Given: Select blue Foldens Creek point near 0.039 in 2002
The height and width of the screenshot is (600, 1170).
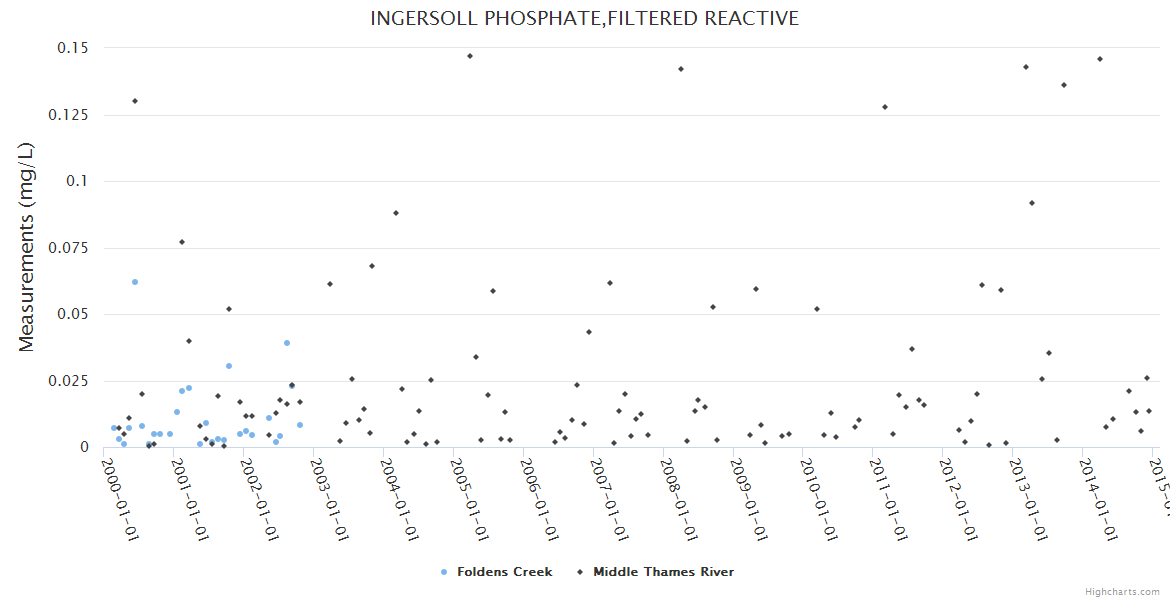Looking at the screenshot, I should click(286, 343).
